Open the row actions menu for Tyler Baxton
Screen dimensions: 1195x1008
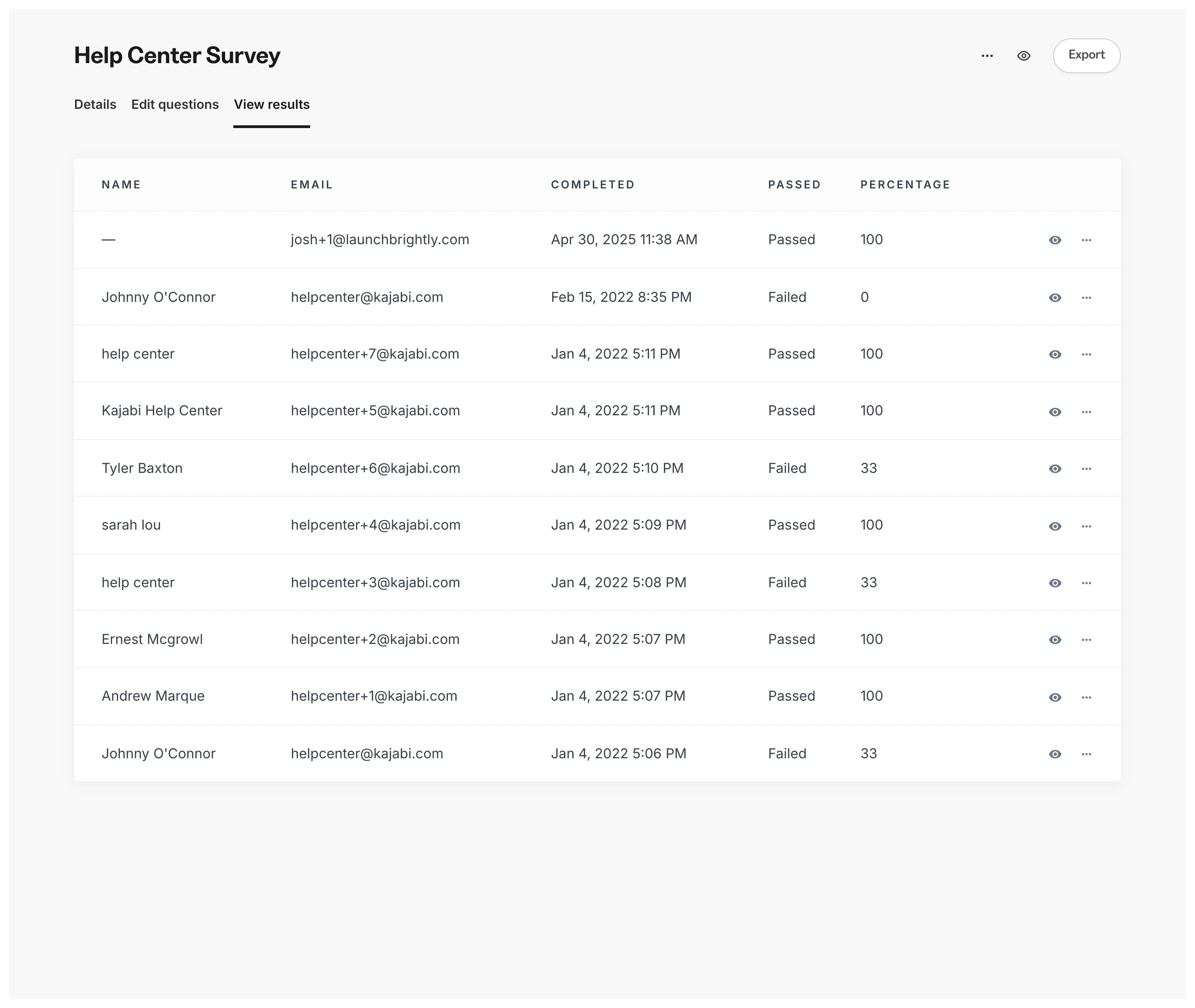coord(1087,468)
